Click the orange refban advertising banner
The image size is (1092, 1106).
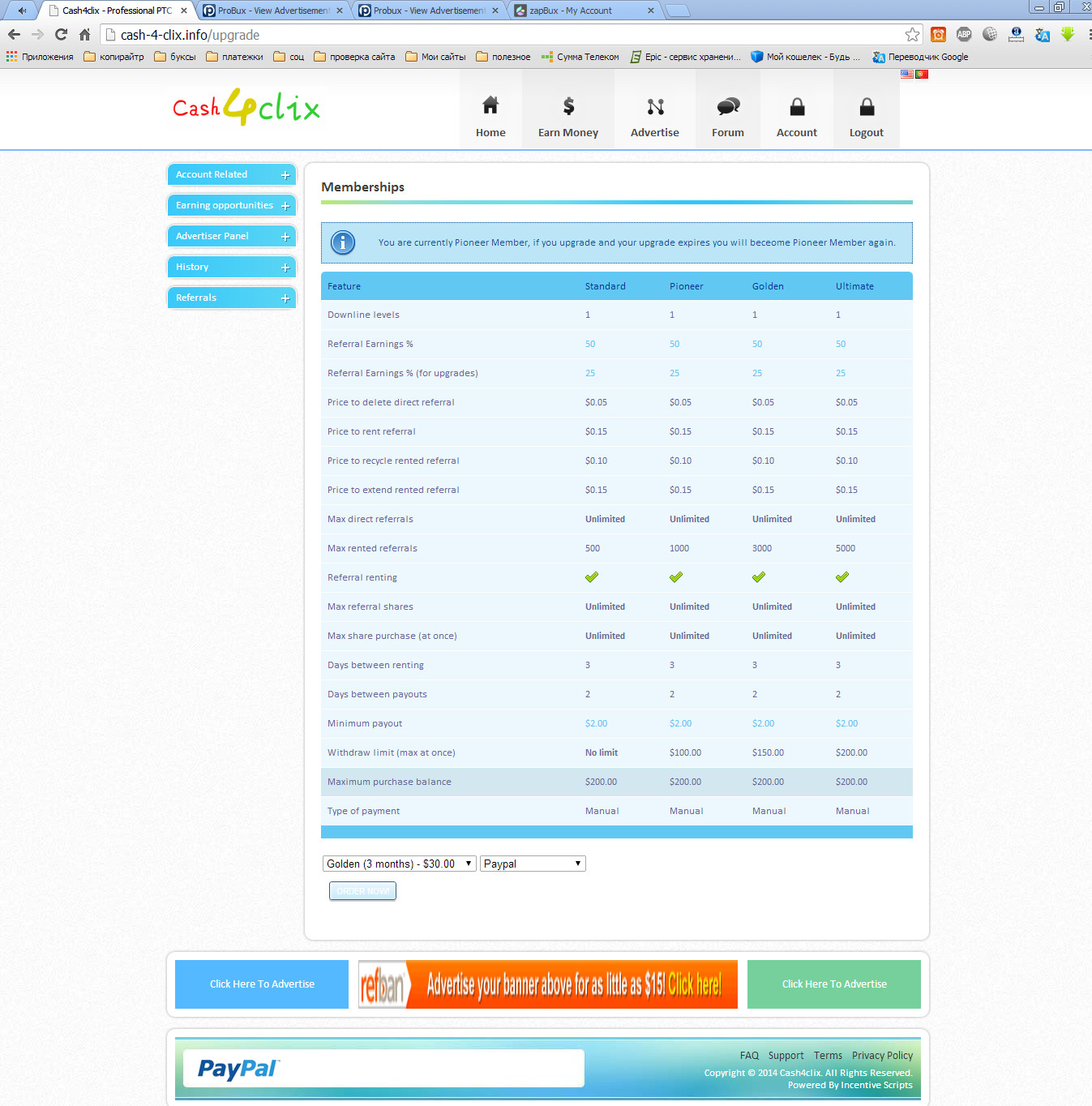(x=548, y=984)
